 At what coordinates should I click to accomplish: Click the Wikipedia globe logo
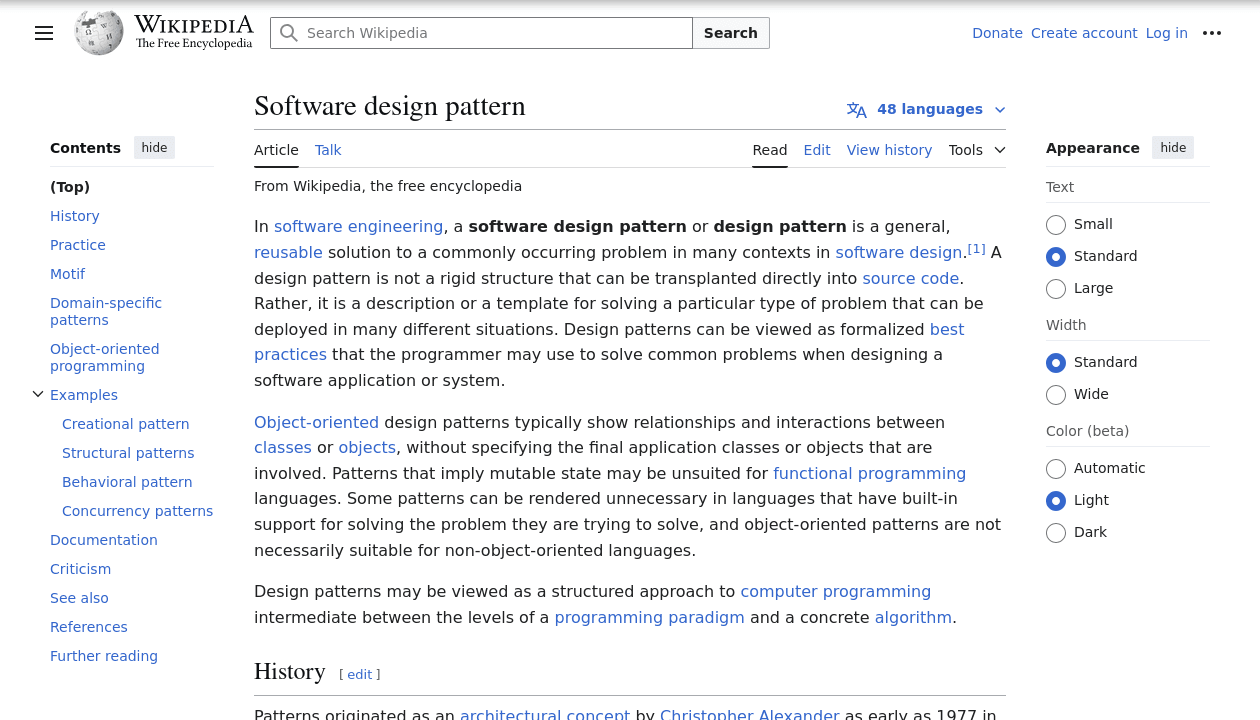pyautogui.click(x=98, y=32)
